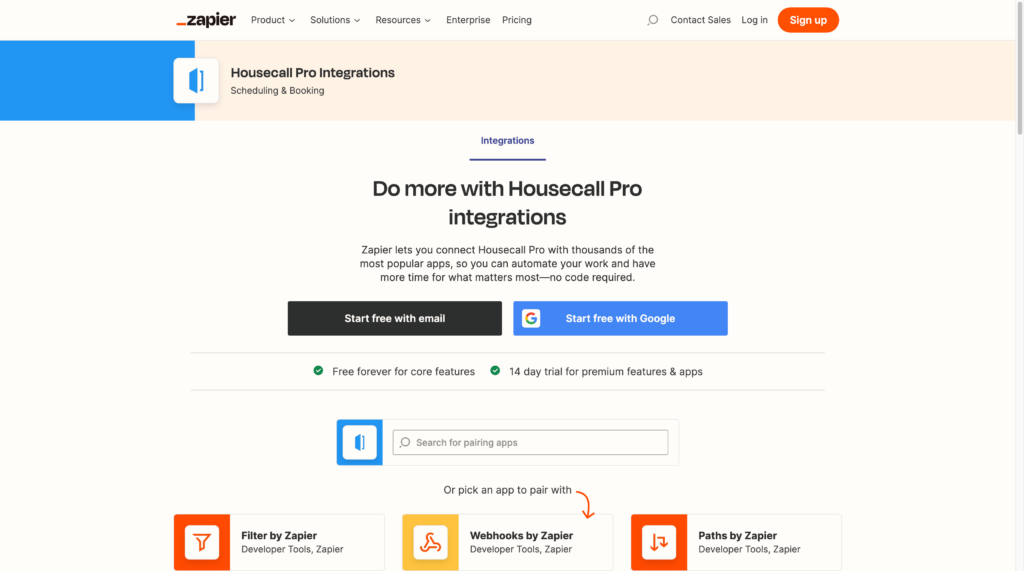Expand the Product dropdown menu
The width and height of the screenshot is (1024, 571).
point(273,20)
